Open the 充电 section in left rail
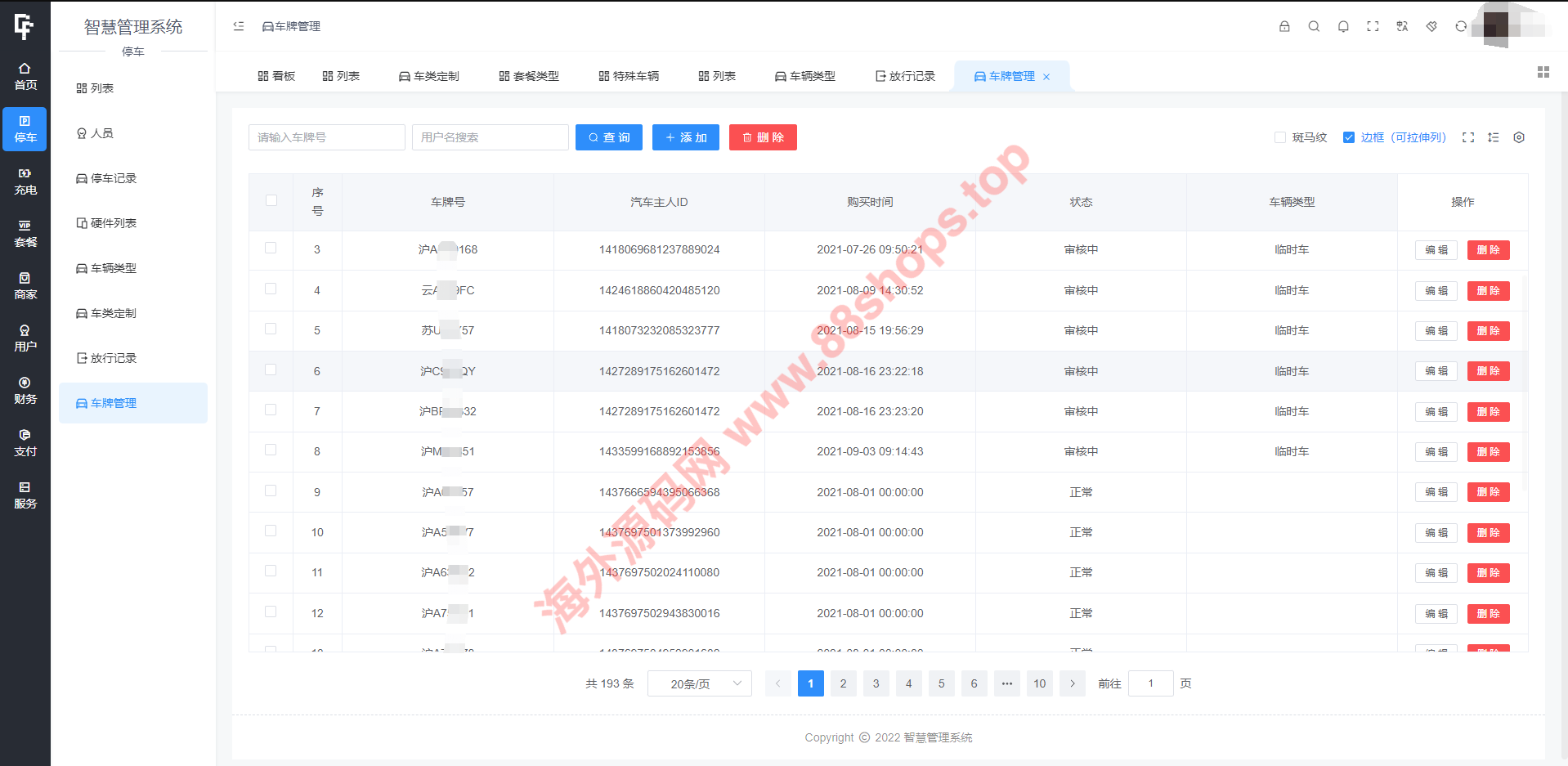 [x=25, y=181]
